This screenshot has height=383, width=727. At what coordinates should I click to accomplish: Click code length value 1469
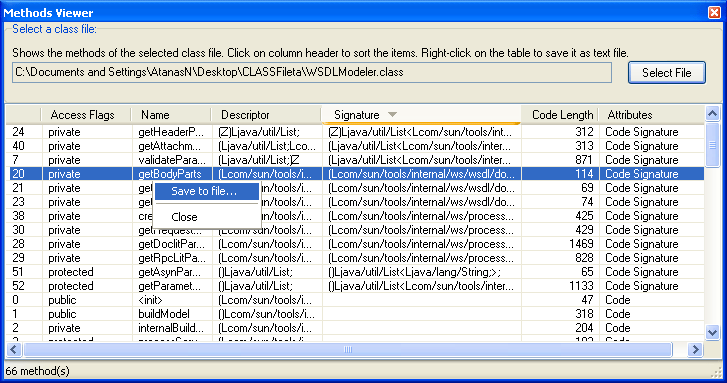pyautogui.click(x=580, y=244)
